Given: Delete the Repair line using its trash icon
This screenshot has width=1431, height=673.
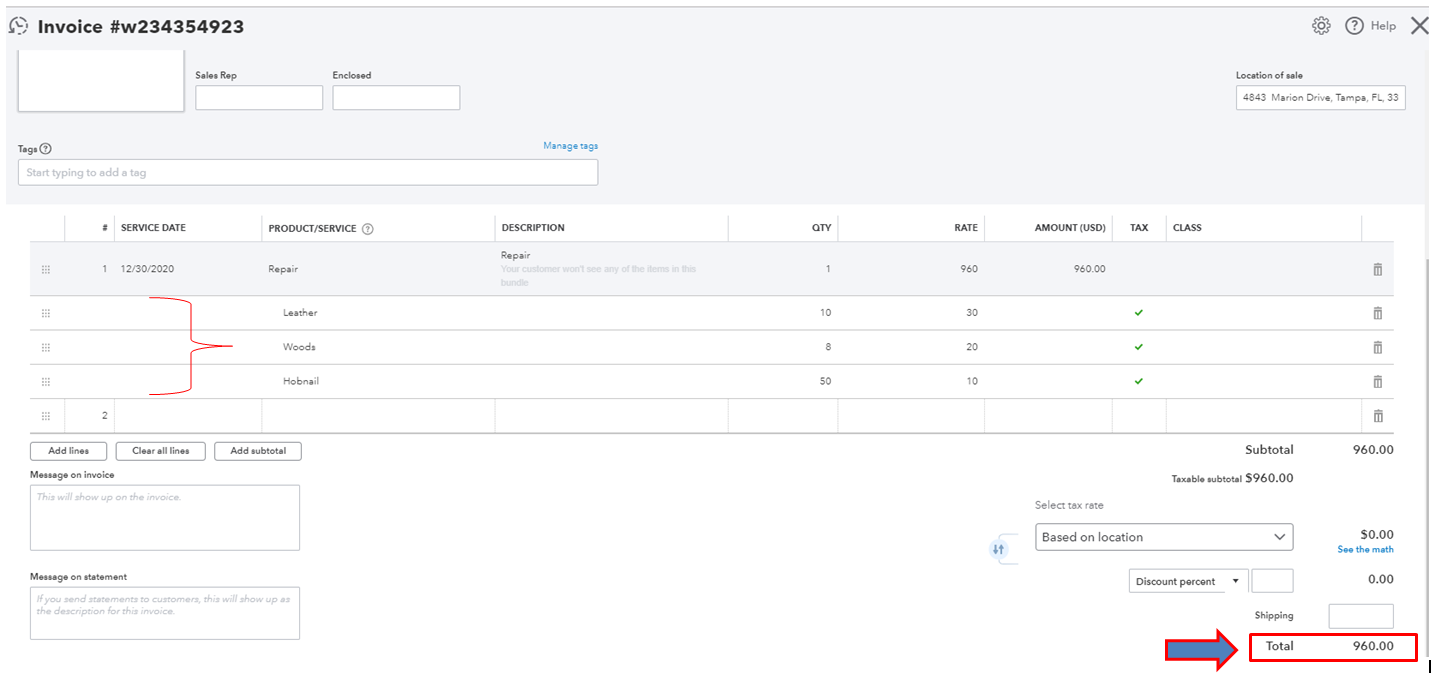Looking at the screenshot, I should click(1377, 268).
